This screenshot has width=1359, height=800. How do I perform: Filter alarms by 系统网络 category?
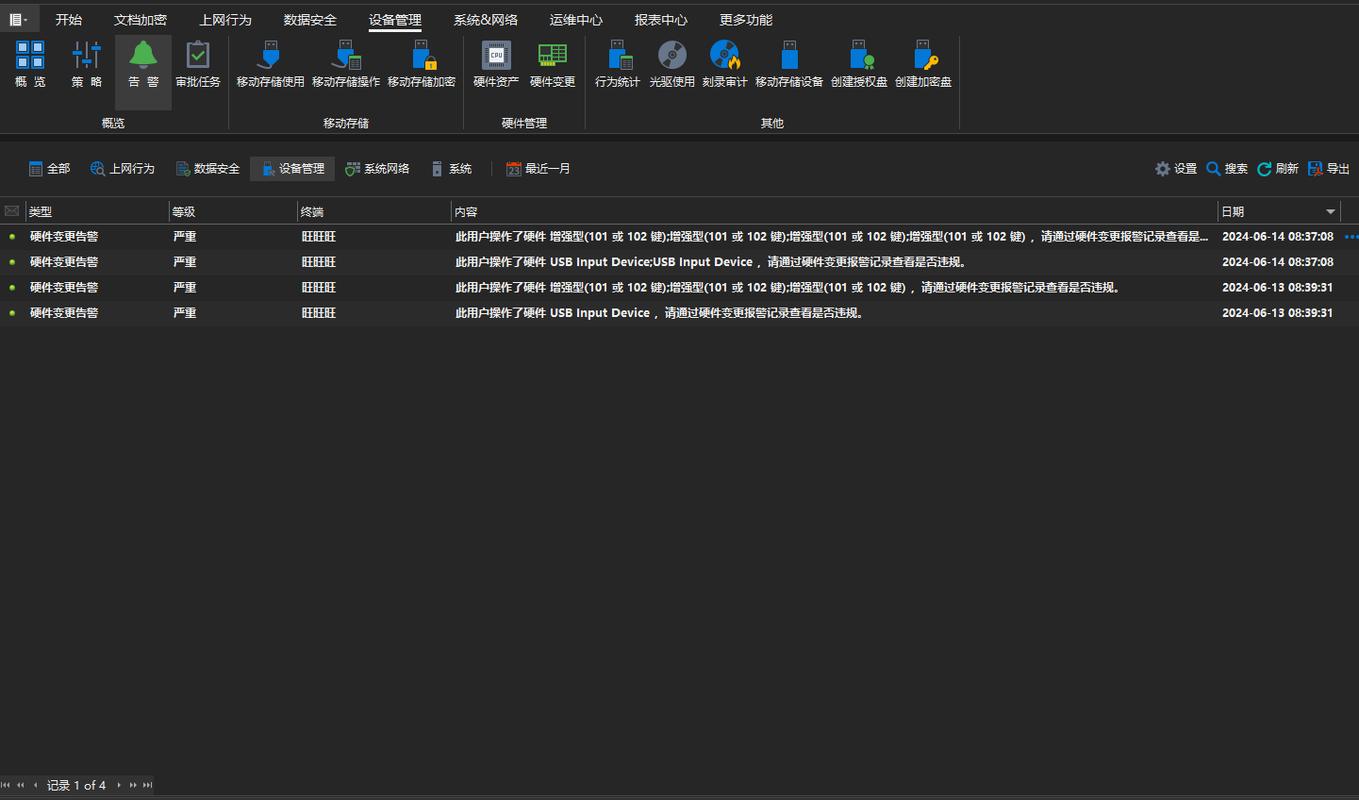tap(377, 169)
